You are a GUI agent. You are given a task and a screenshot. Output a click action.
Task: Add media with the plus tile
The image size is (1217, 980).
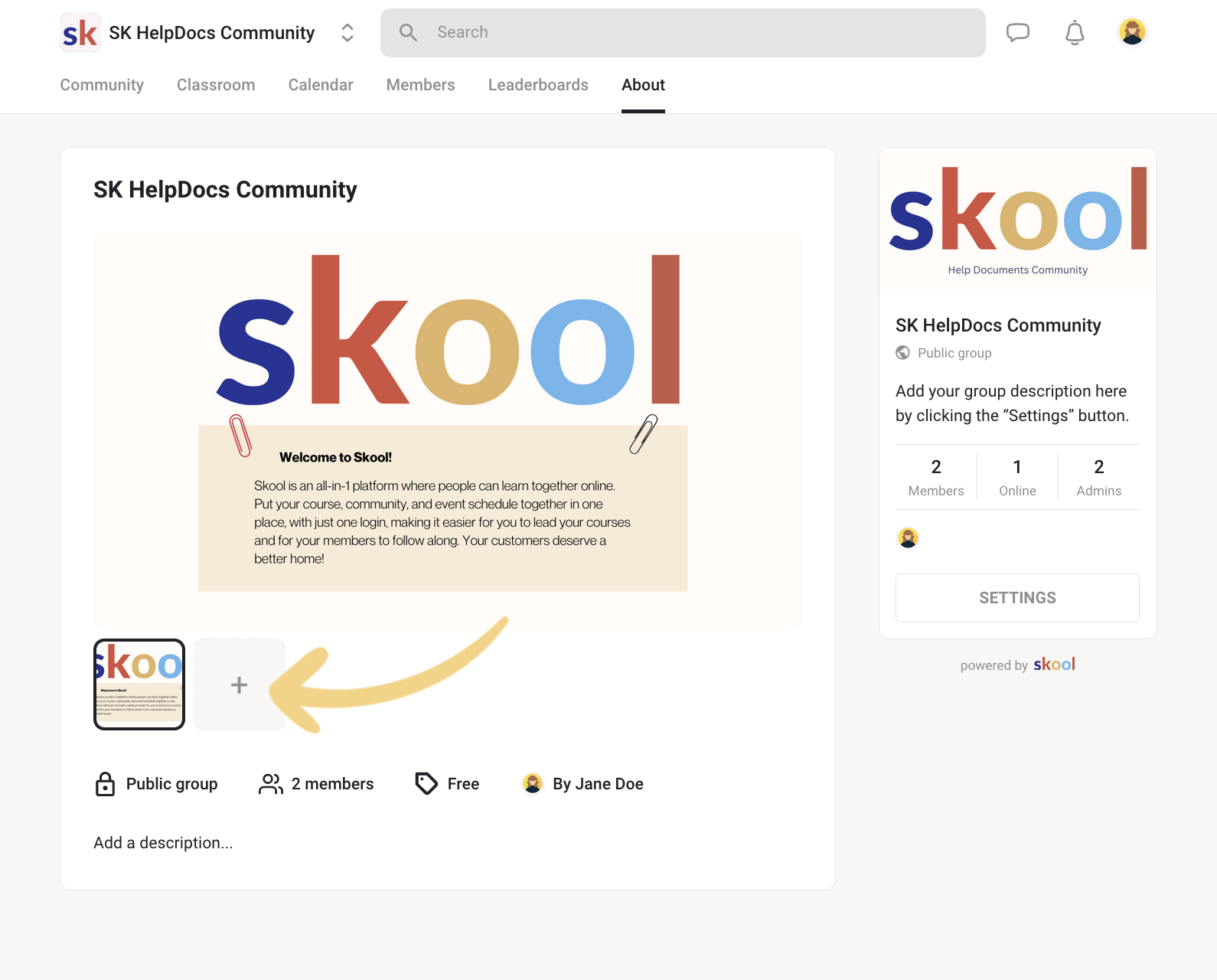click(240, 684)
